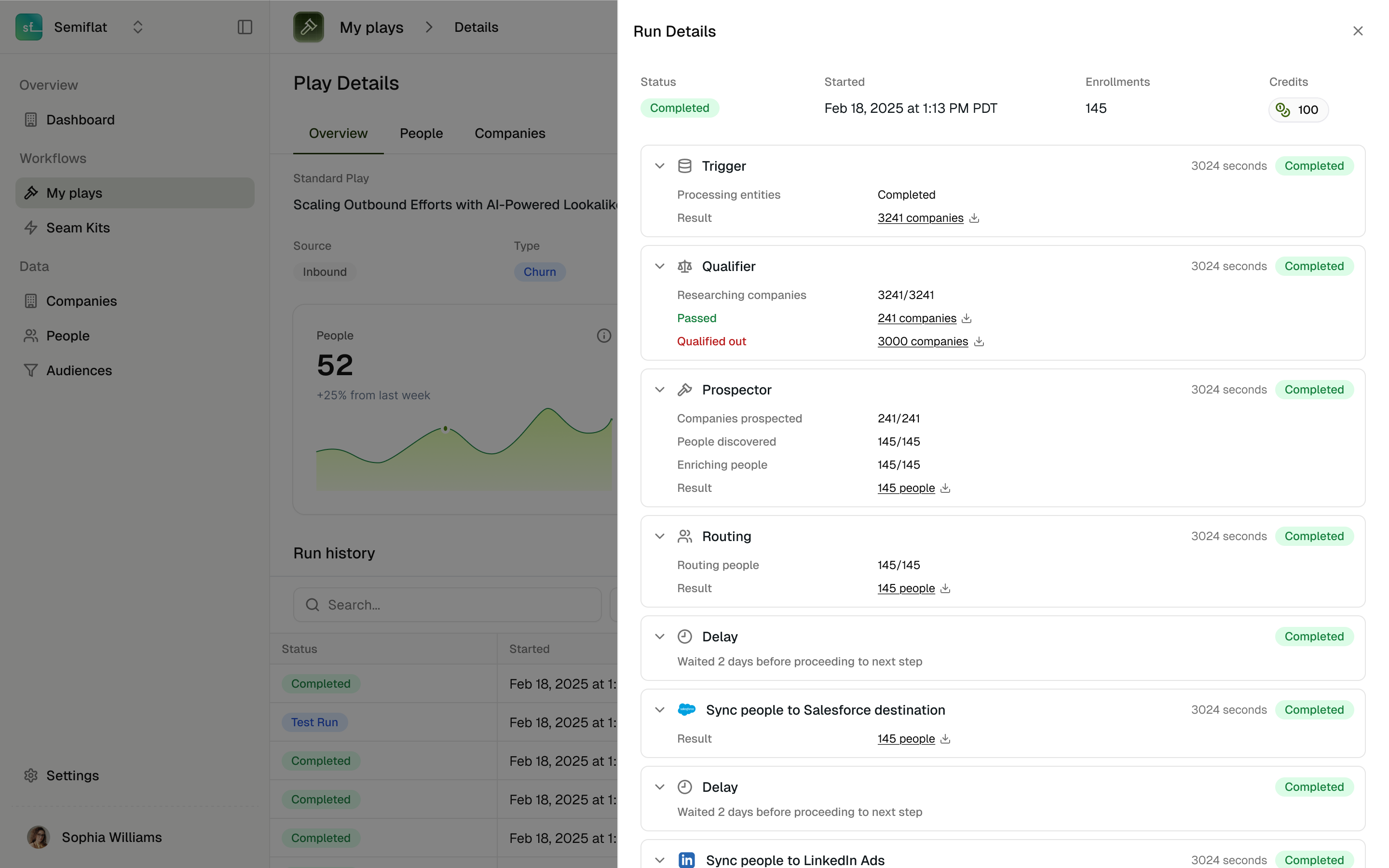The image size is (1389, 868).
Task: Collapse the Trigger step section
Action: pos(659,166)
